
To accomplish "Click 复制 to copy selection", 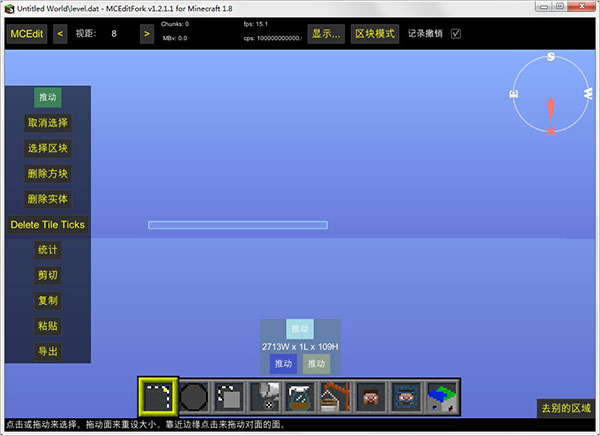I will coord(48,300).
